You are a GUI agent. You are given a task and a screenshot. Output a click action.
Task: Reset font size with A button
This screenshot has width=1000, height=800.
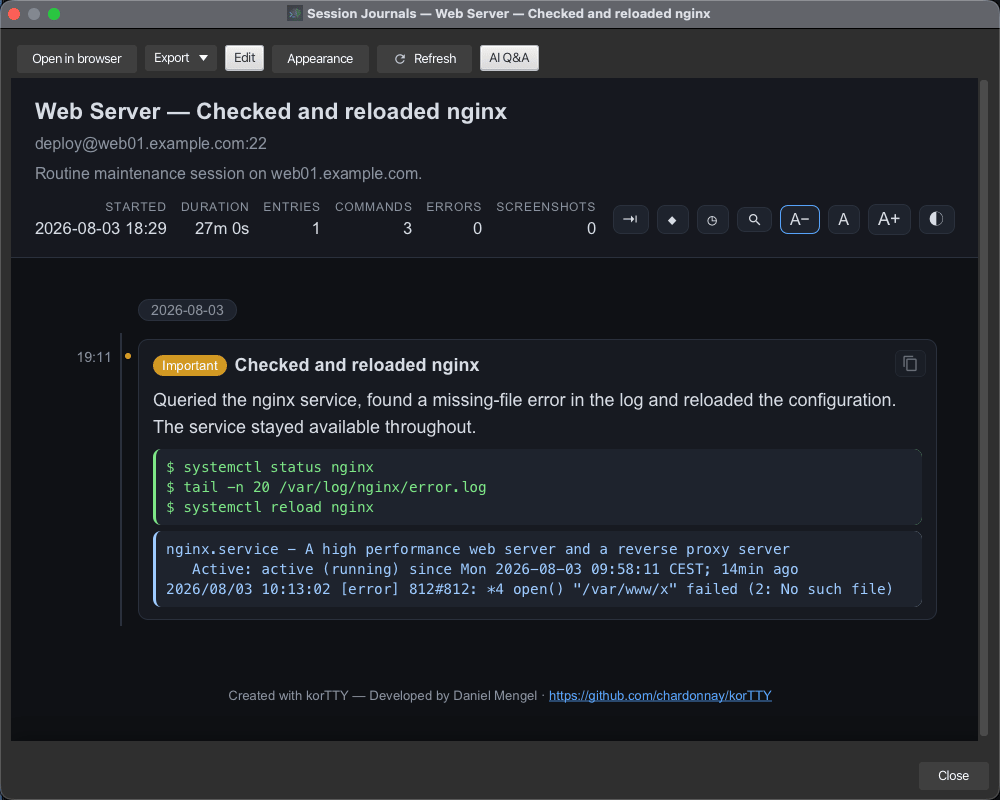pos(843,219)
